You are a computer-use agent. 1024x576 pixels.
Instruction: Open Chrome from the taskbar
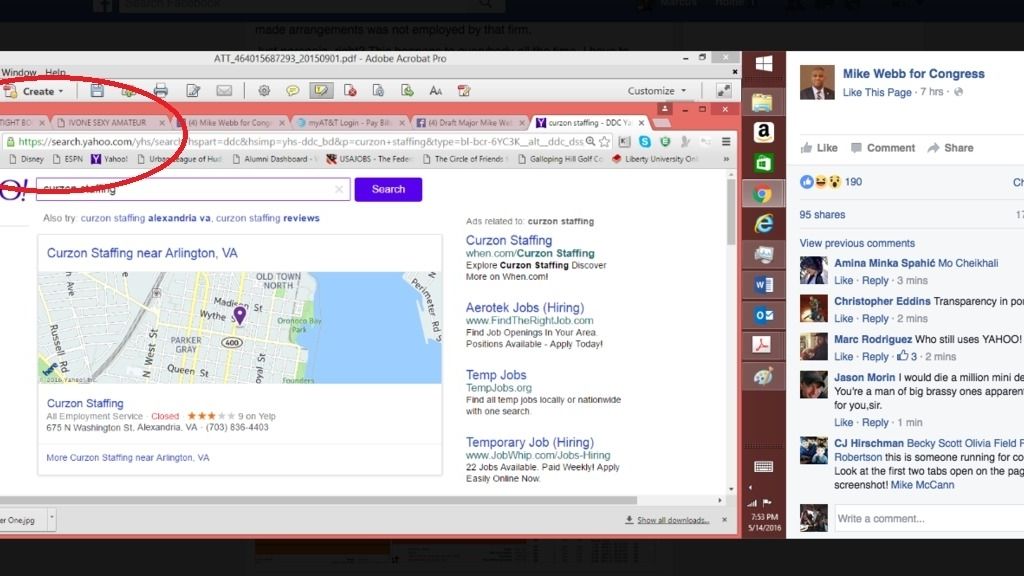pos(762,194)
